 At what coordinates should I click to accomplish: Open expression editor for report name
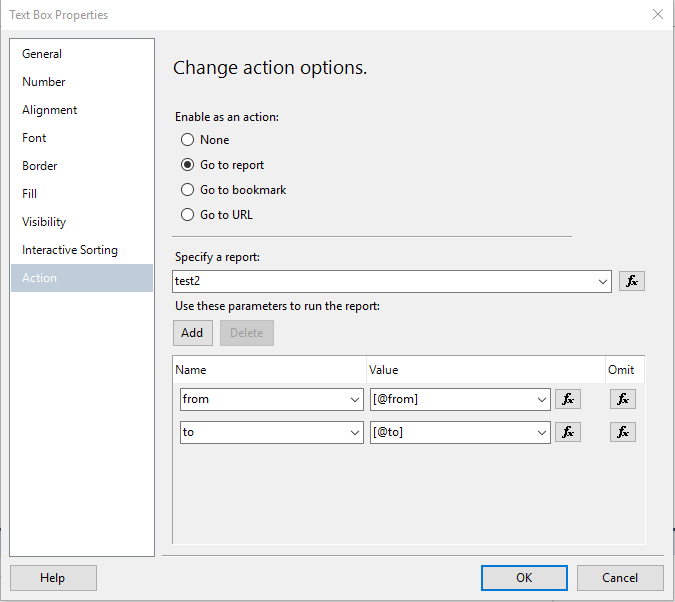[x=631, y=281]
